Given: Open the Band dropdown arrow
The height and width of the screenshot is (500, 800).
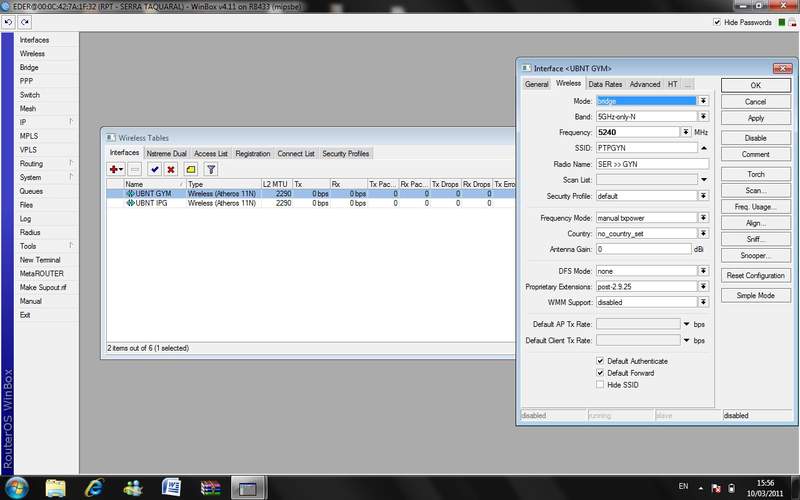Looking at the screenshot, I should 703,117.
